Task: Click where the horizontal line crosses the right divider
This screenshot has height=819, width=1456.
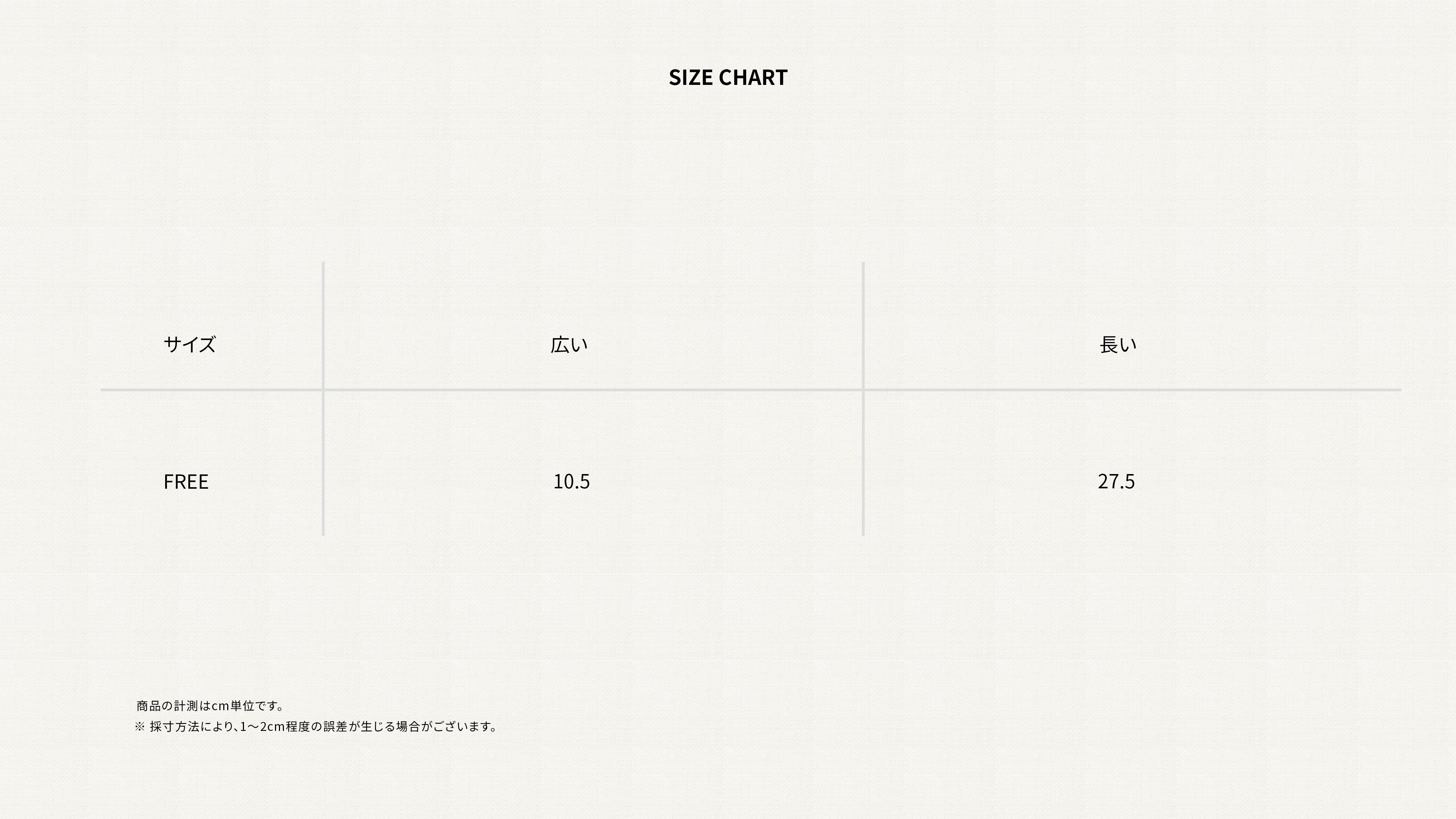Action: 863,390
